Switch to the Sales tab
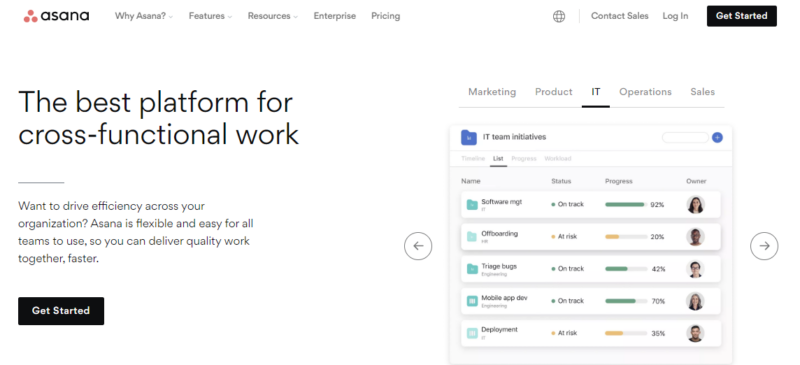800x365 pixels. pyautogui.click(x=703, y=92)
